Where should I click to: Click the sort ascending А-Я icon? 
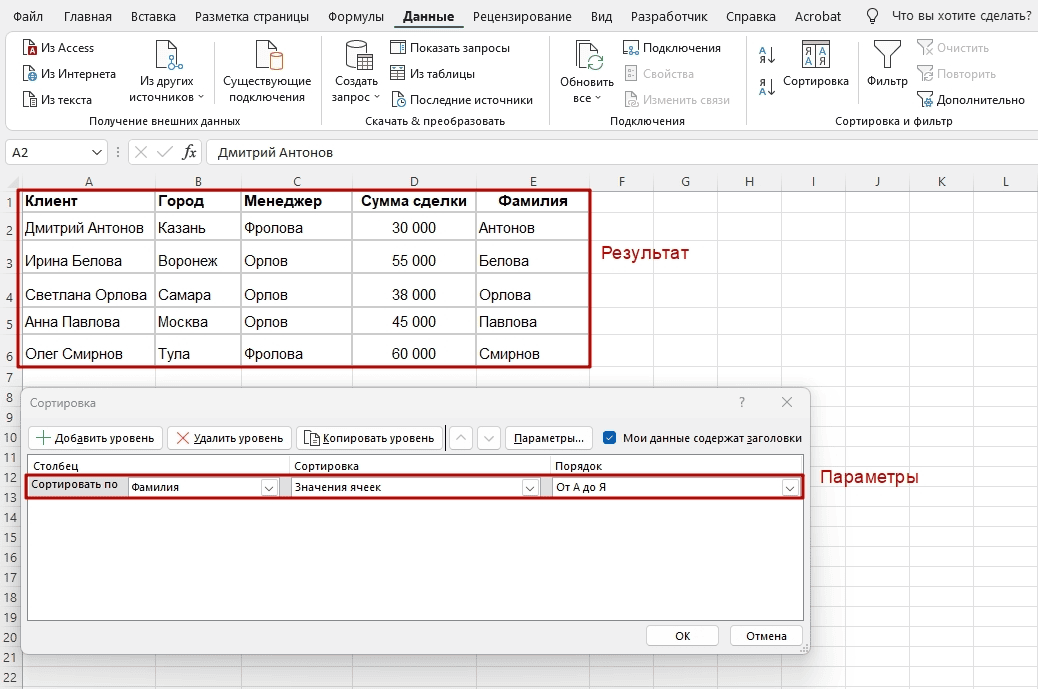tap(767, 55)
